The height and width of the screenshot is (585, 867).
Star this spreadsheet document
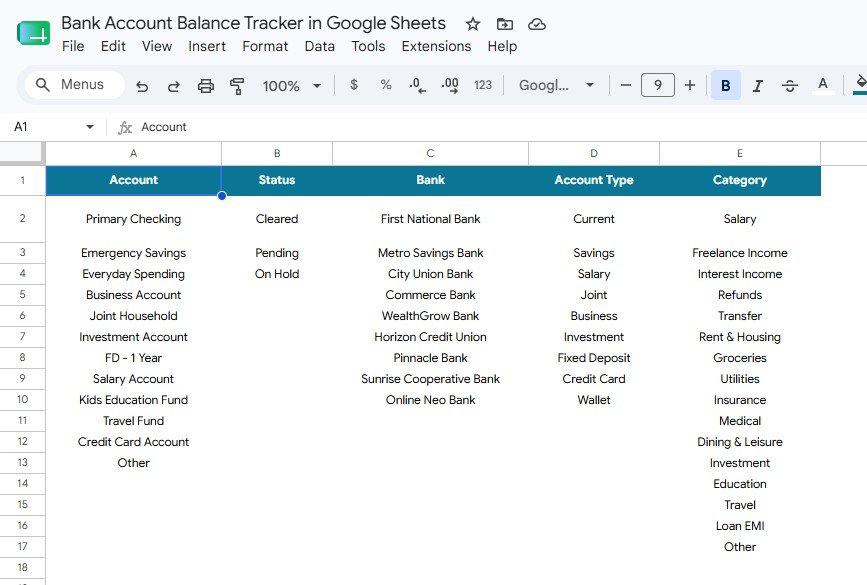[472, 24]
